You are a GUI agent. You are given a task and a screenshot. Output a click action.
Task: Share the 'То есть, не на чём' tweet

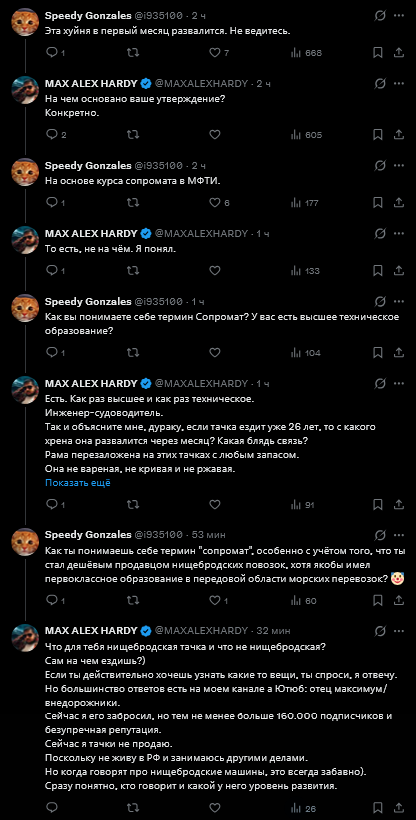point(398,271)
